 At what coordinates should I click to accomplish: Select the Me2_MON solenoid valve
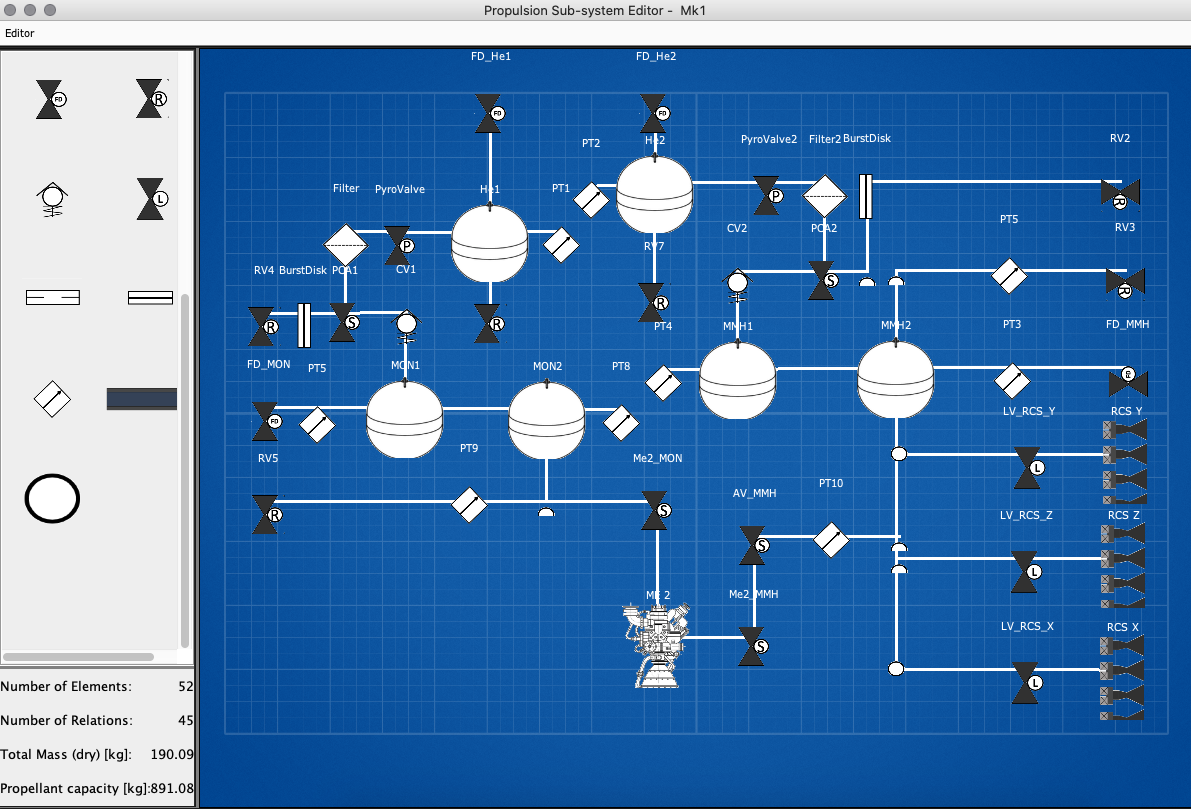[656, 510]
